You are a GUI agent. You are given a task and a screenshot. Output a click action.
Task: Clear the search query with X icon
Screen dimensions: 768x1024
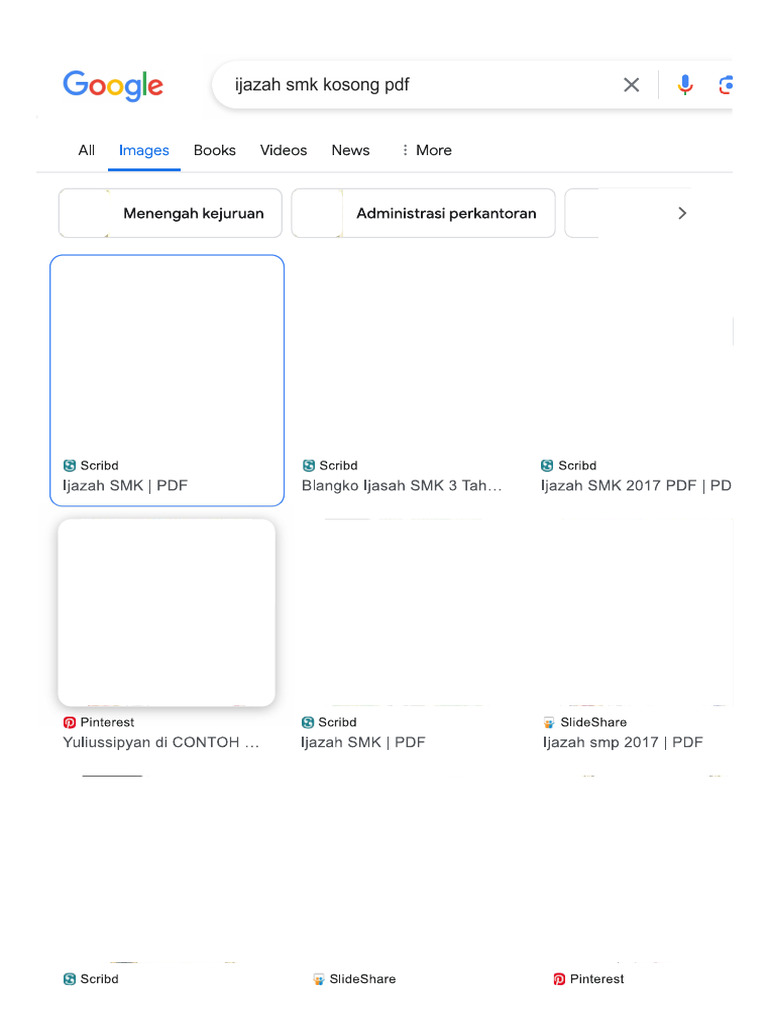(631, 85)
